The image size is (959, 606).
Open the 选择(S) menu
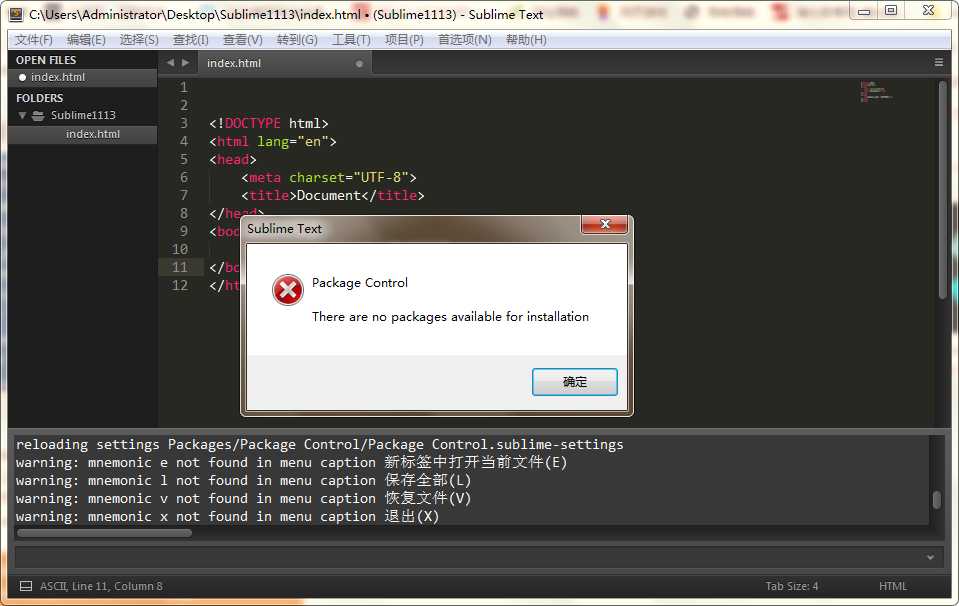139,40
